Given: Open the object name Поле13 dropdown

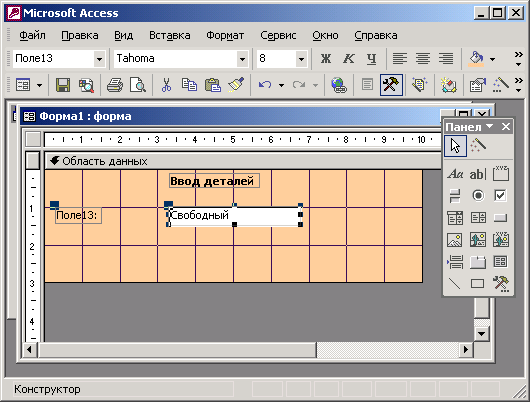Looking at the screenshot, I should (x=99, y=59).
